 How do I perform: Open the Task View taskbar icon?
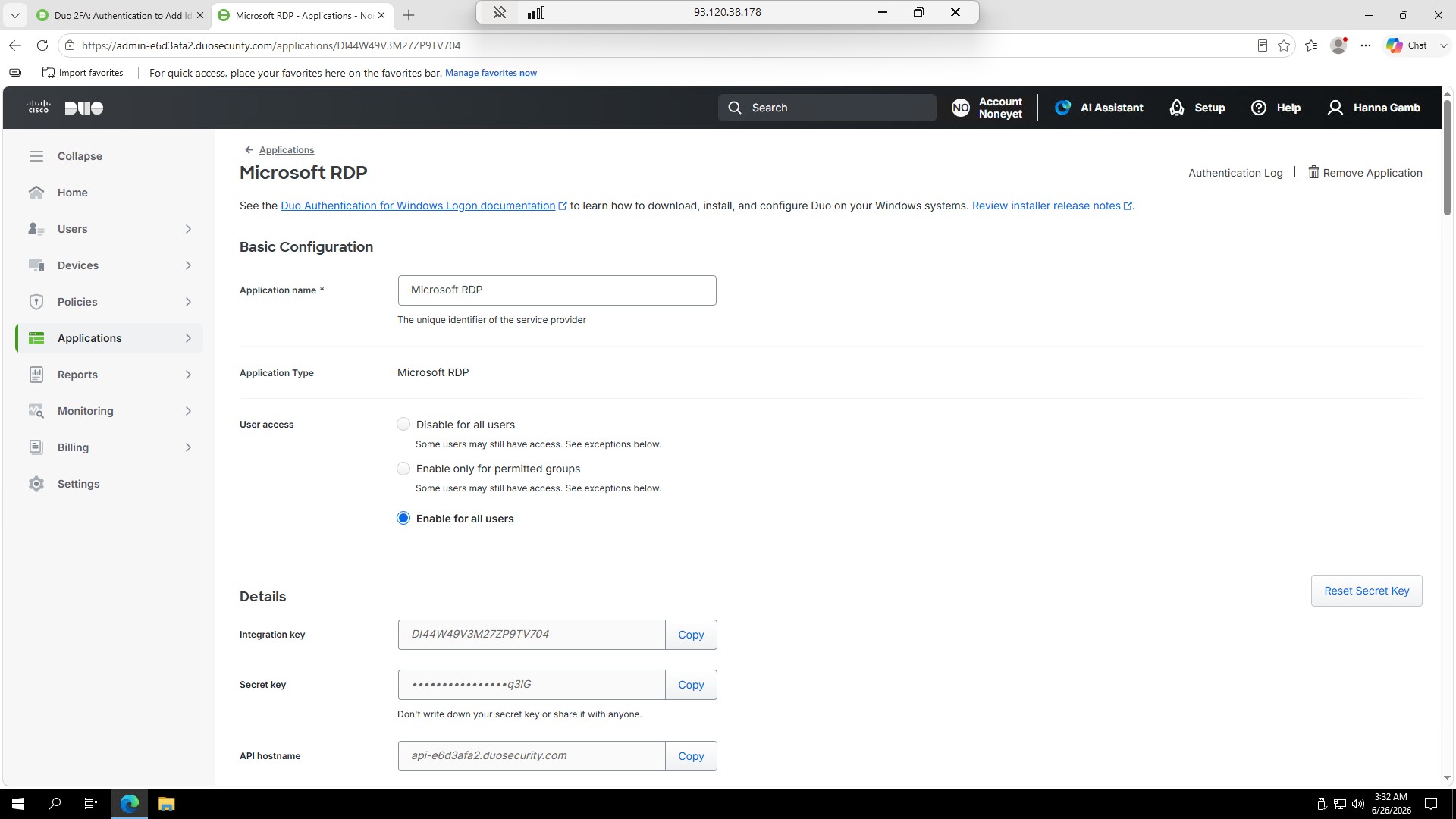[91, 804]
